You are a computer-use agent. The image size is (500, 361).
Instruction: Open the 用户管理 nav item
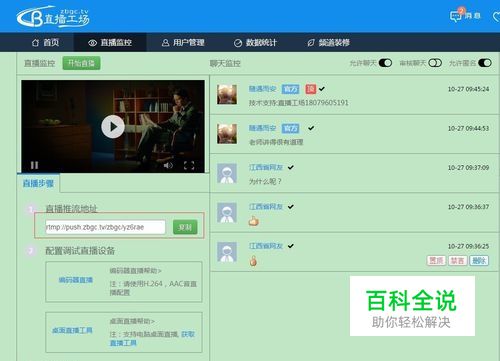click(x=183, y=42)
